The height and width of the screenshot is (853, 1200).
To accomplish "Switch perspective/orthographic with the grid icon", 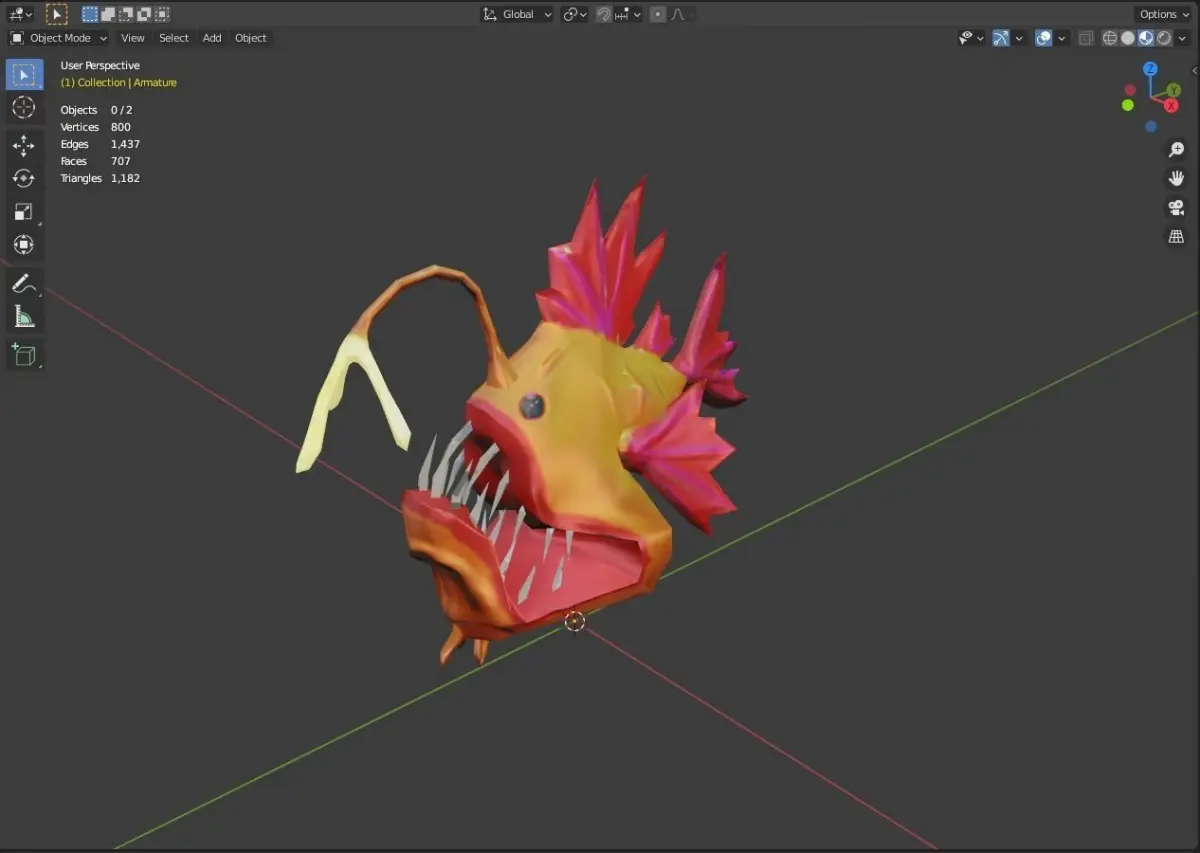I will tap(1176, 237).
